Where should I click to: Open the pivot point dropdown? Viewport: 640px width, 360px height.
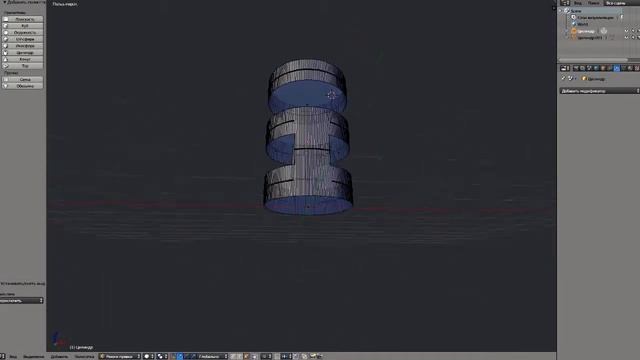coord(162,356)
